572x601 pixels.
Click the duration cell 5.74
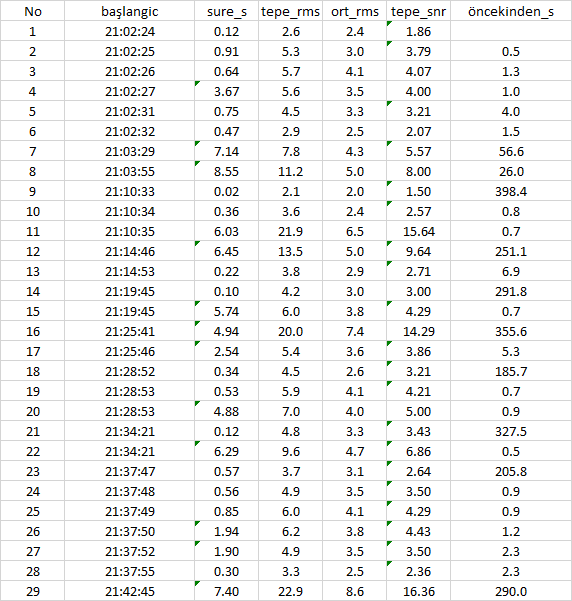(x=227, y=311)
